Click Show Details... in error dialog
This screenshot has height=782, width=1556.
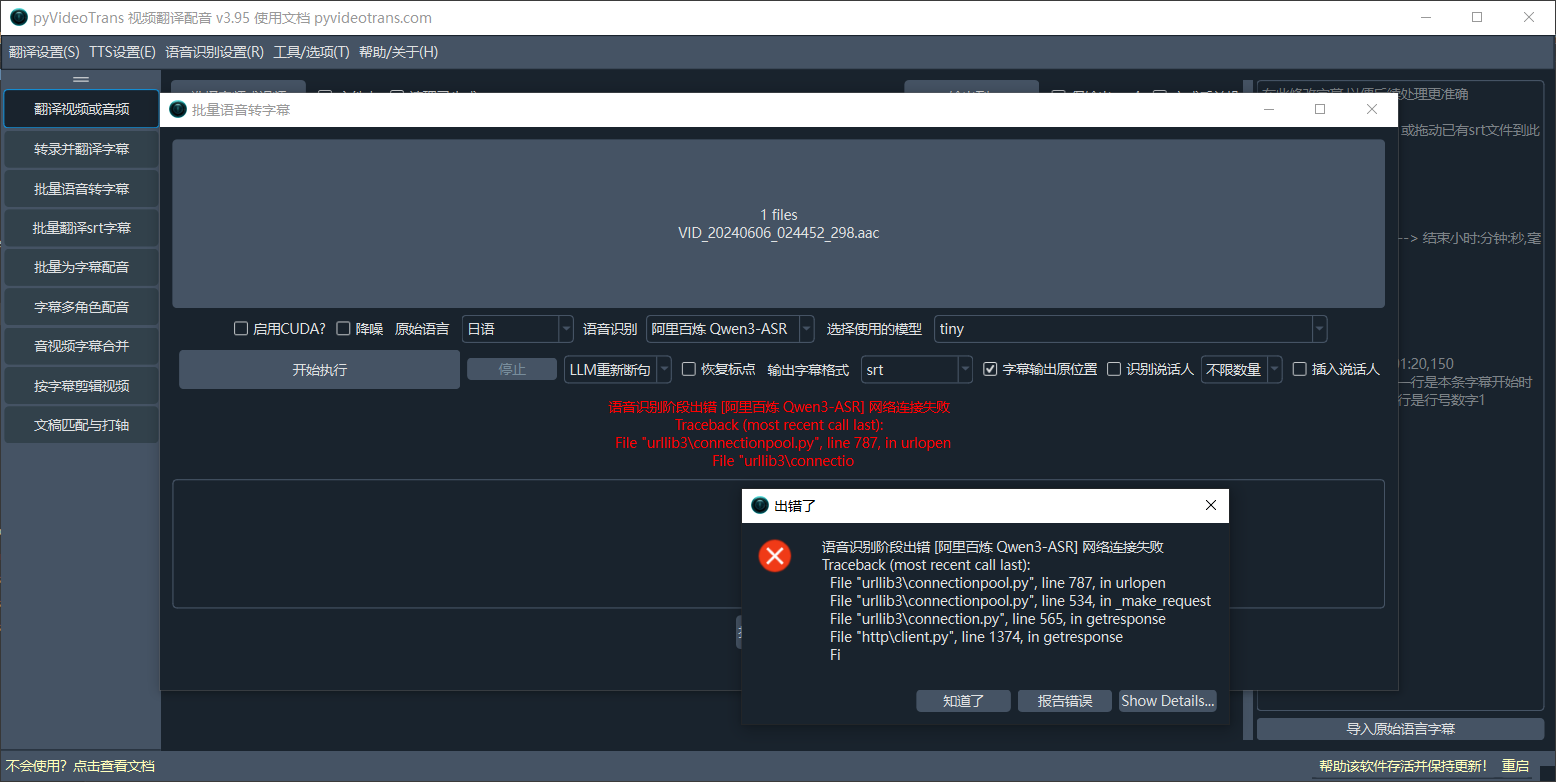1168,701
